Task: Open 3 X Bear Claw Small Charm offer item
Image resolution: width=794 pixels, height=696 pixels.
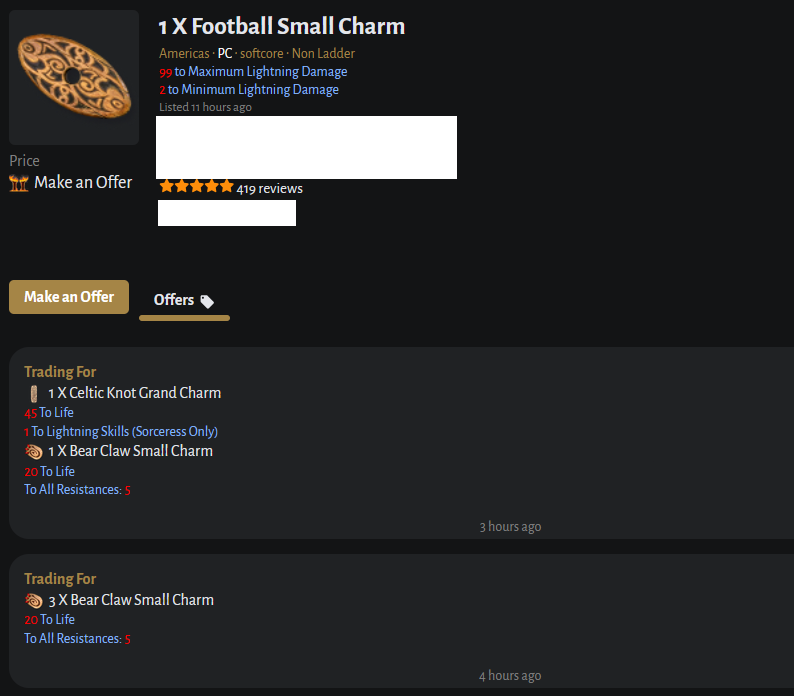Action: (131, 600)
